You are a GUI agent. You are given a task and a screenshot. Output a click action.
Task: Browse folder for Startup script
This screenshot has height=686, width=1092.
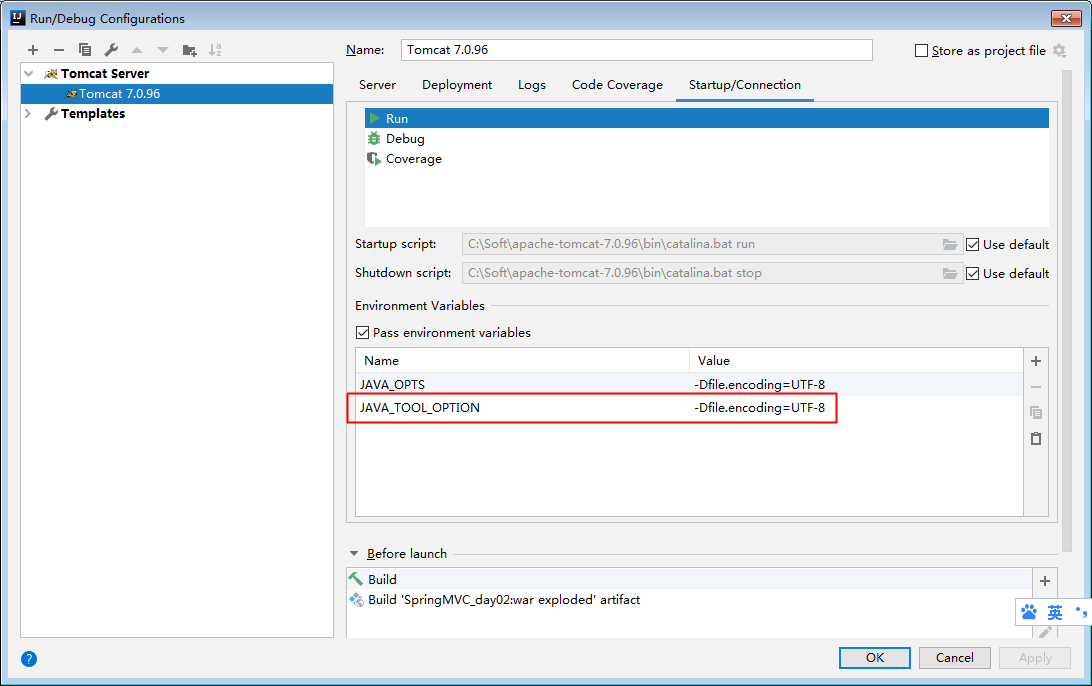[x=949, y=244]
